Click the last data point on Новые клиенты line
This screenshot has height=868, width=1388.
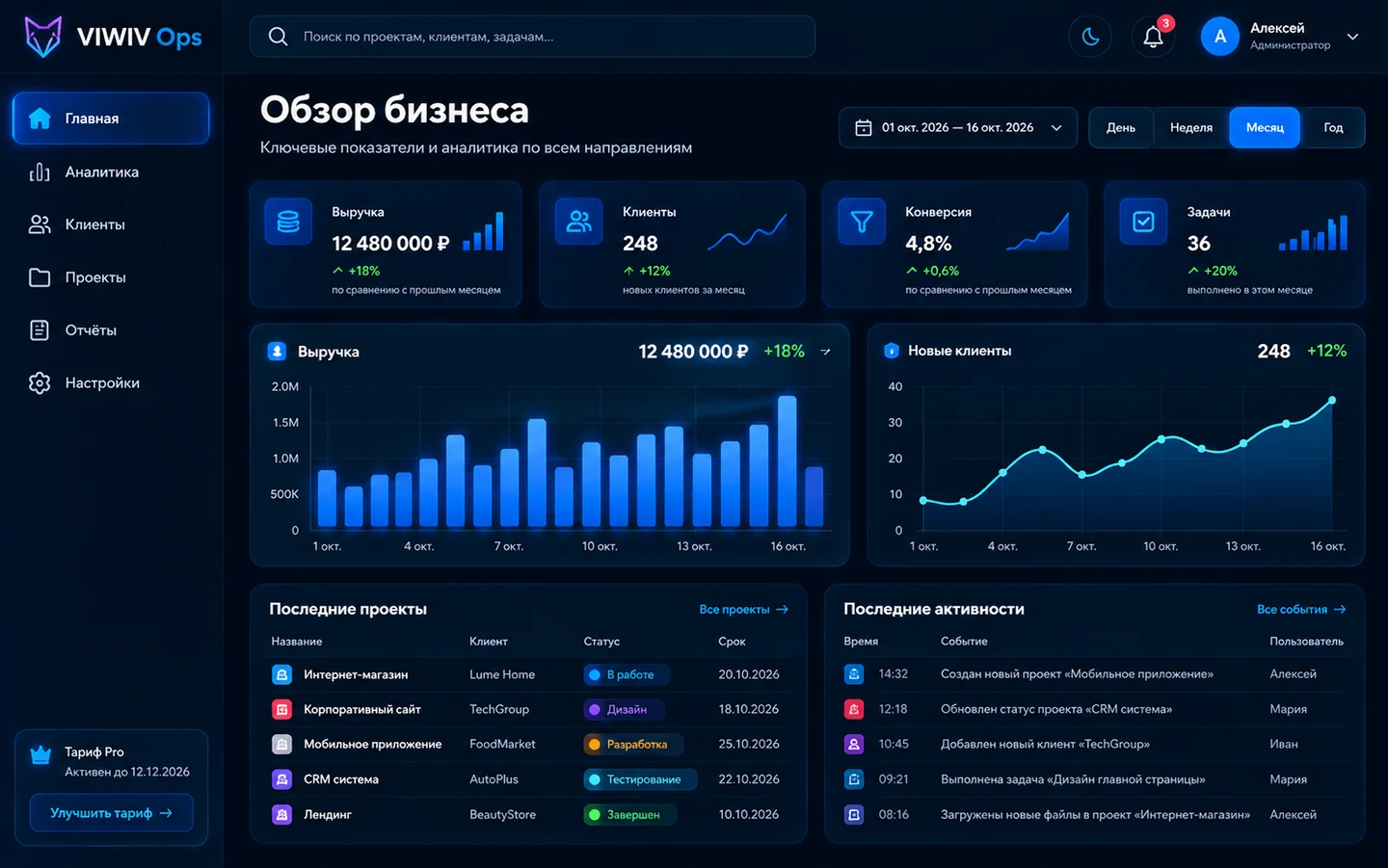pyautogui.click(x=1332, y=400)
